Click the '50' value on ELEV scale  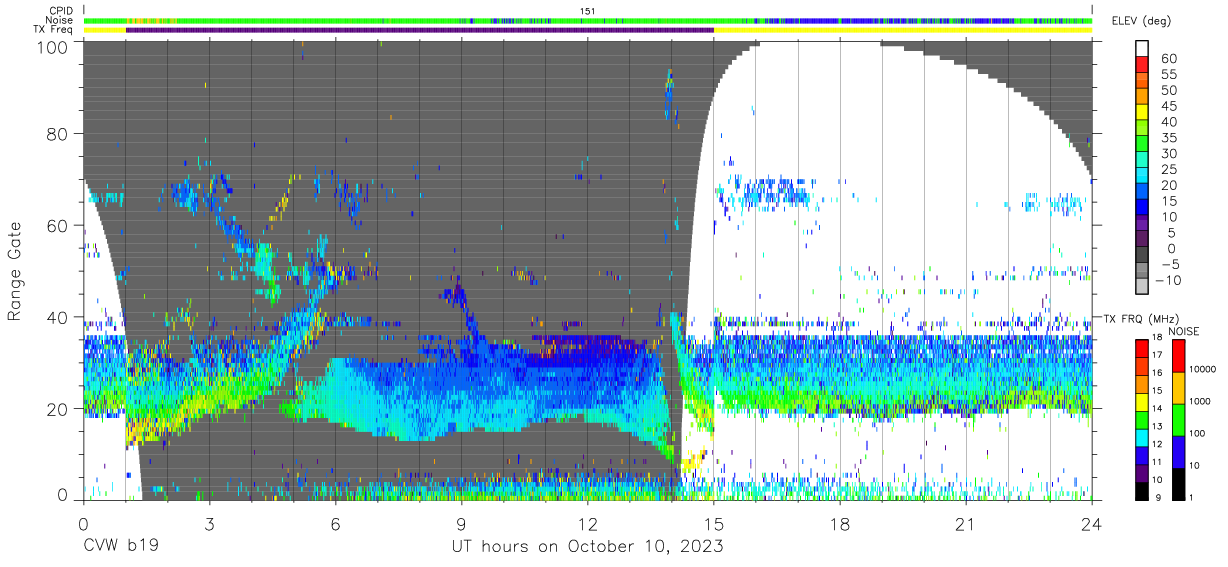[1167, 90]
